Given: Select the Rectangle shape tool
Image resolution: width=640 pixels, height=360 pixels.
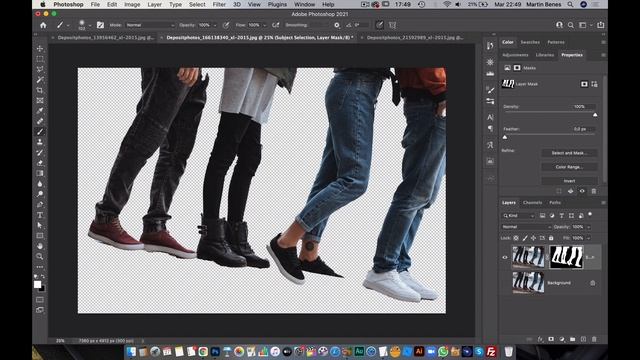Looking at the screenshot, I should [40, 236].
